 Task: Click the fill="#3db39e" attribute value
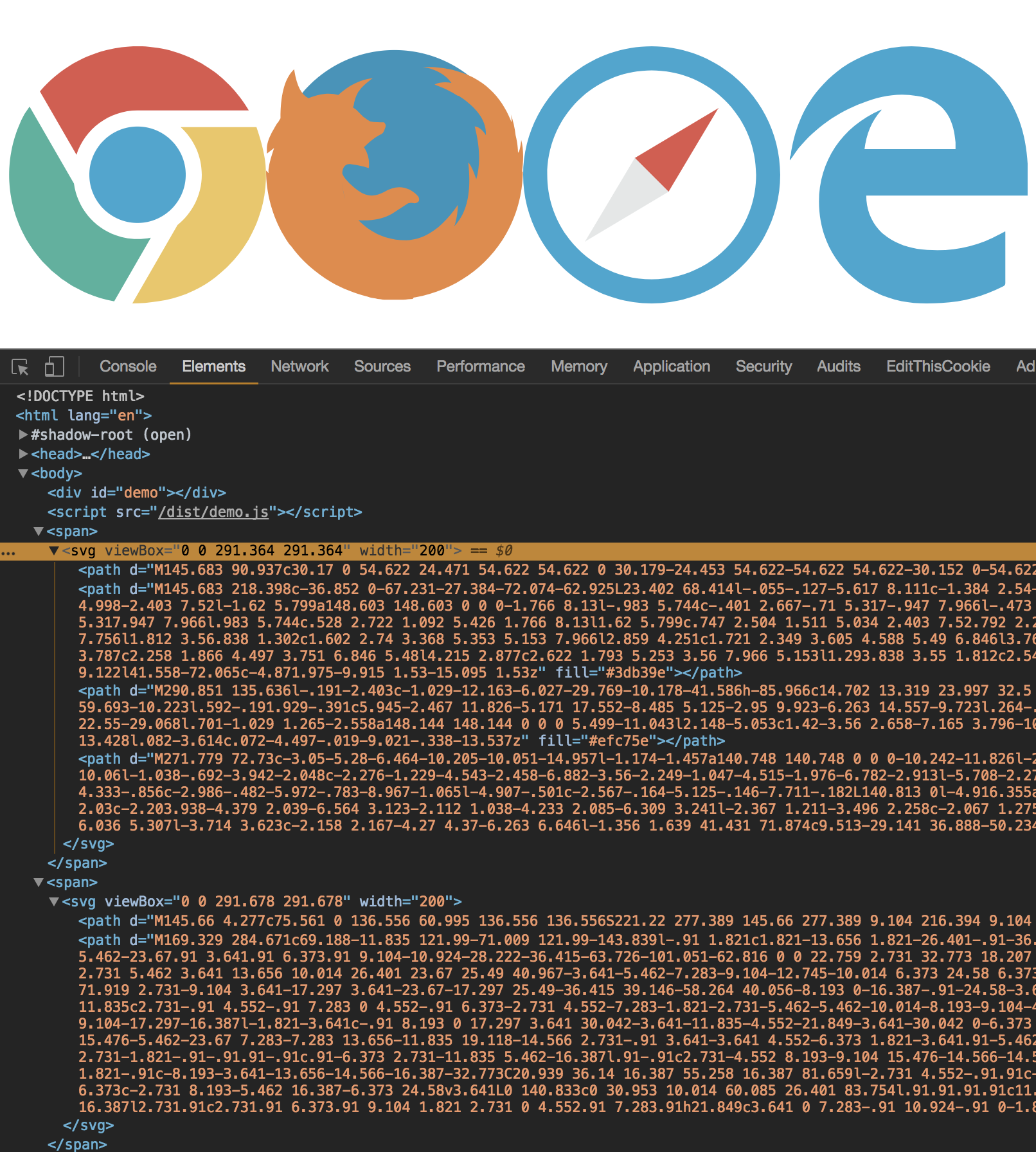(x=615, y=672)
